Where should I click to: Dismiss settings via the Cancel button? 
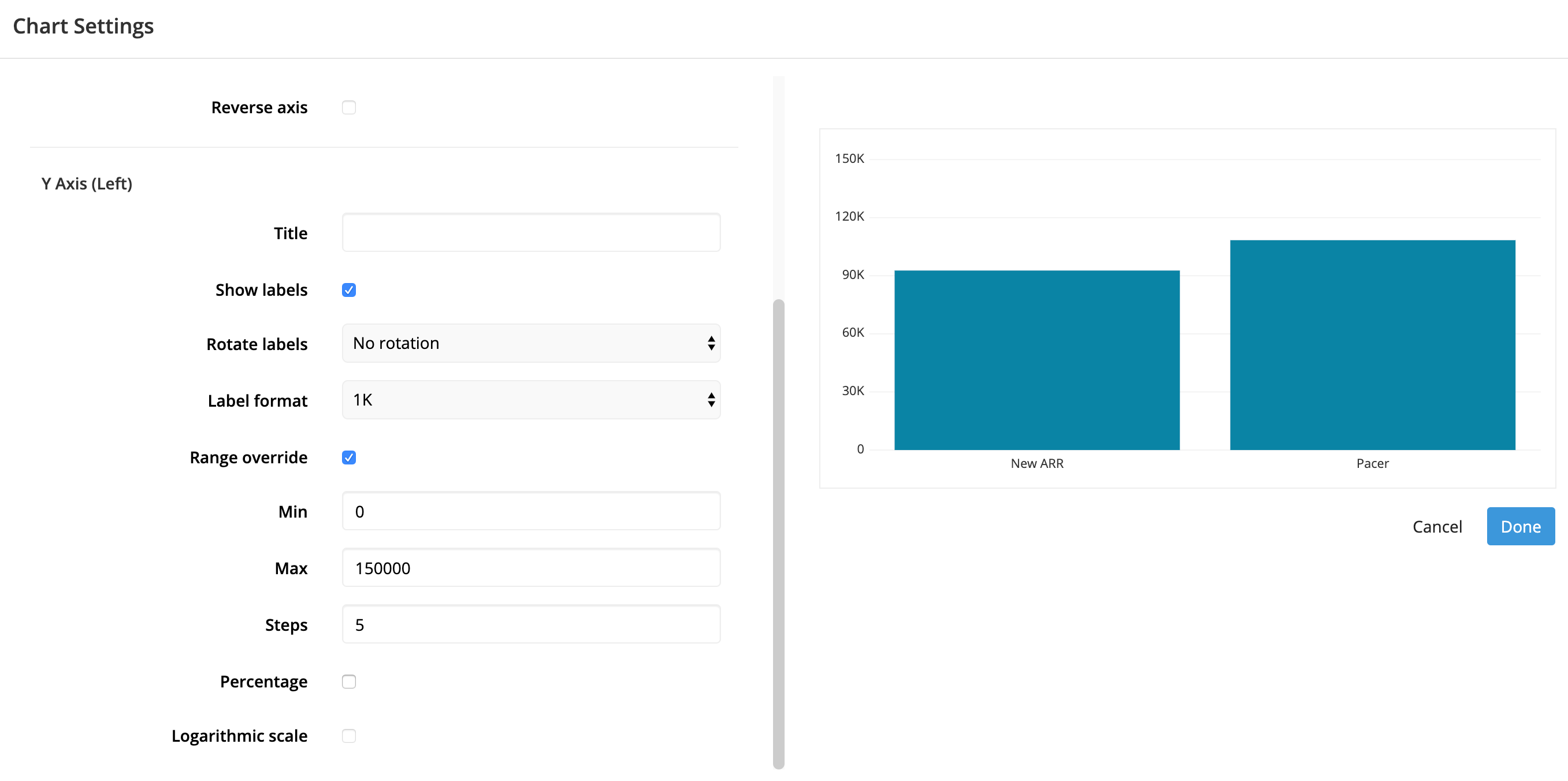click(1437, 527)
